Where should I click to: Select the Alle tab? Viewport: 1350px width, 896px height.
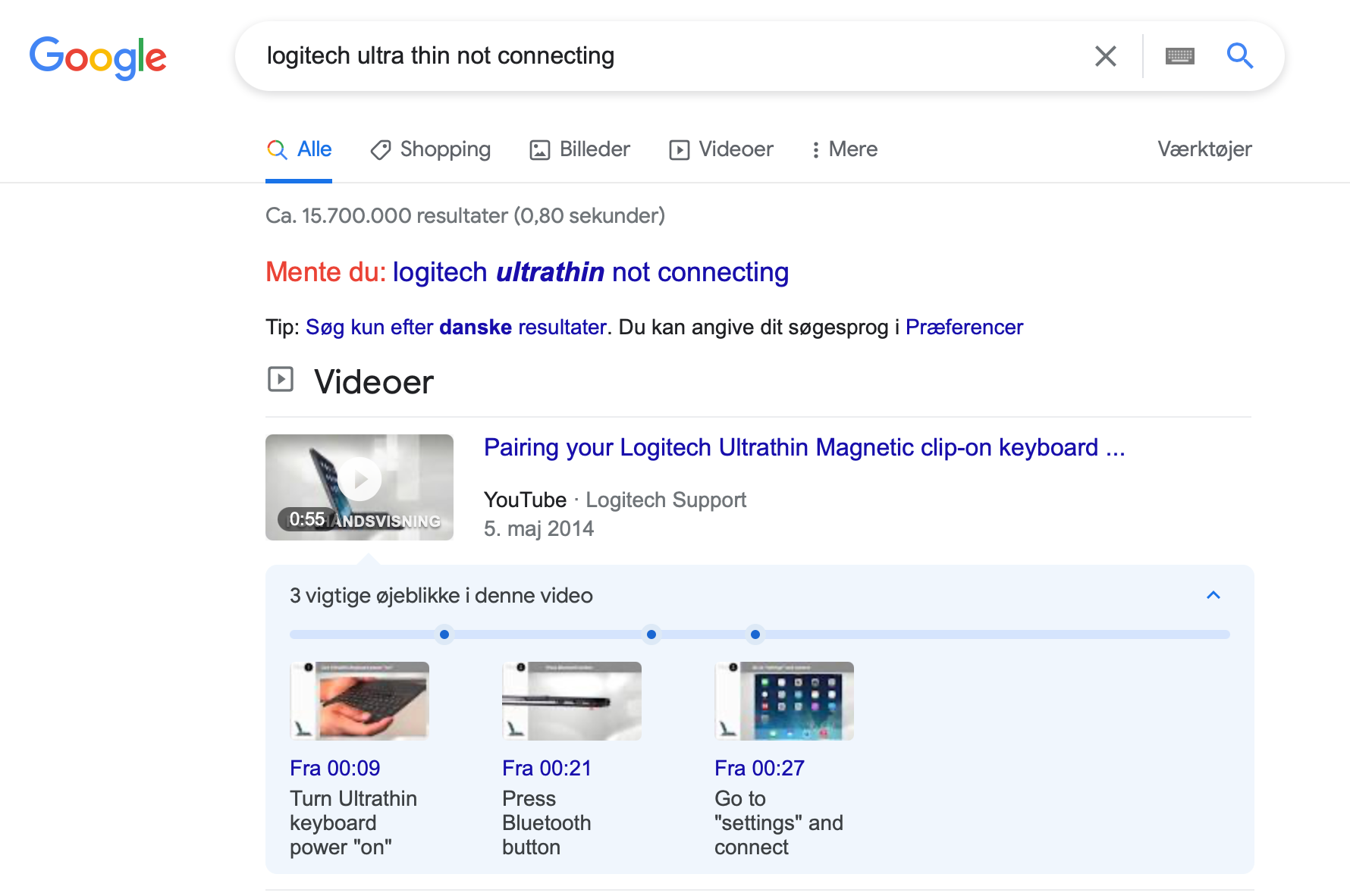coord(300,149)
